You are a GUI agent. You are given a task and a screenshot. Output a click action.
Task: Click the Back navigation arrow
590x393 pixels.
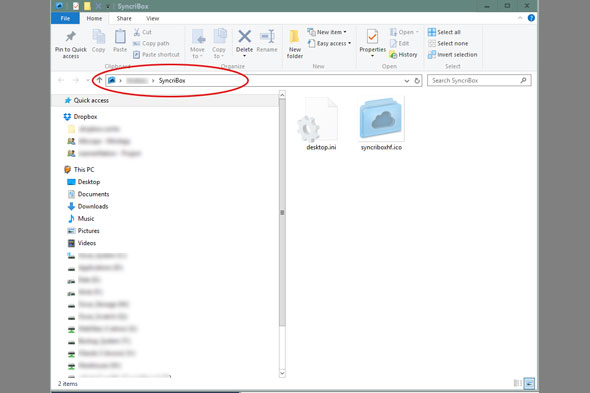[x=61, y=80]
